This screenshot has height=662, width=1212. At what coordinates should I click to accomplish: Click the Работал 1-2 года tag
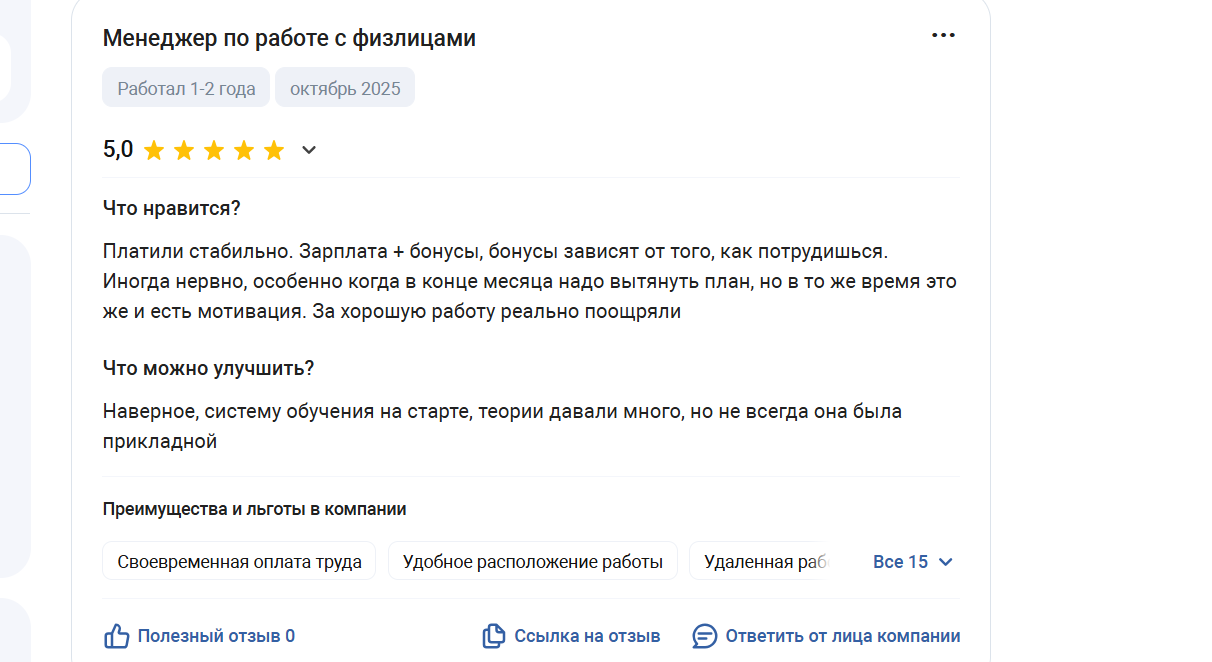pos(186,88)
